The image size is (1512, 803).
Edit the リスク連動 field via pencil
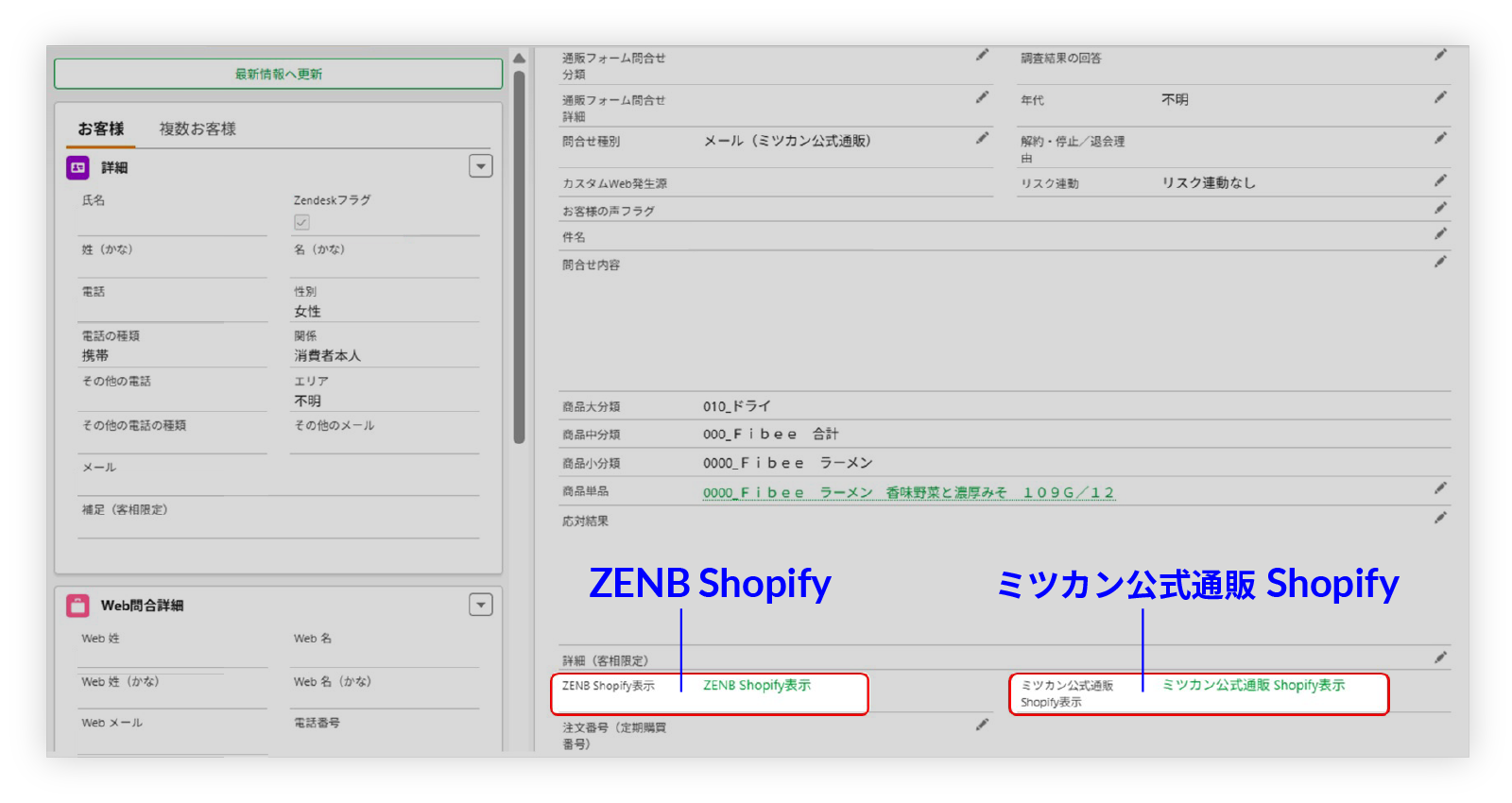click(1440, 180)
